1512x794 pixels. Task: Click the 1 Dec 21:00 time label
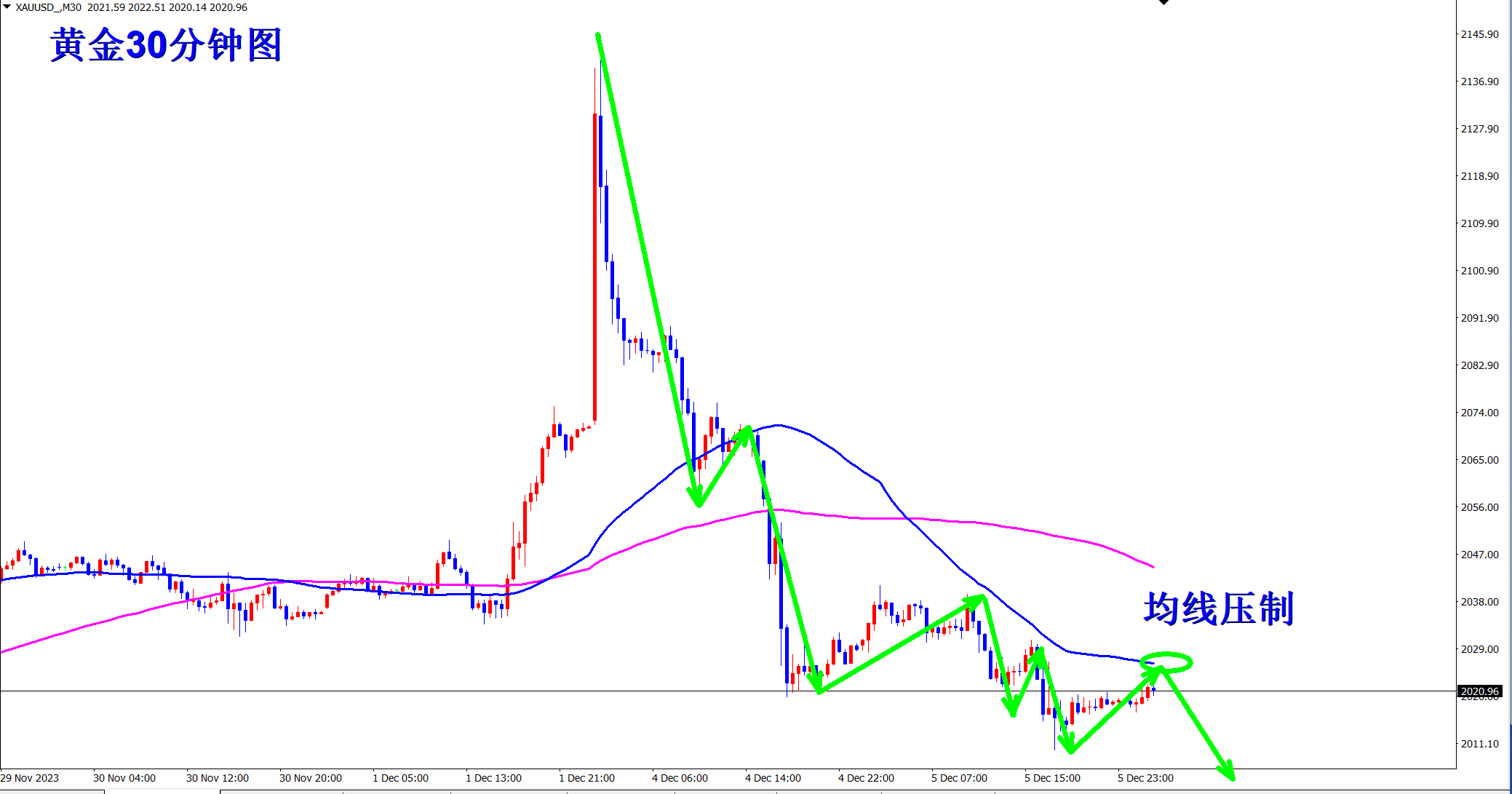click(x=586, y=778)
